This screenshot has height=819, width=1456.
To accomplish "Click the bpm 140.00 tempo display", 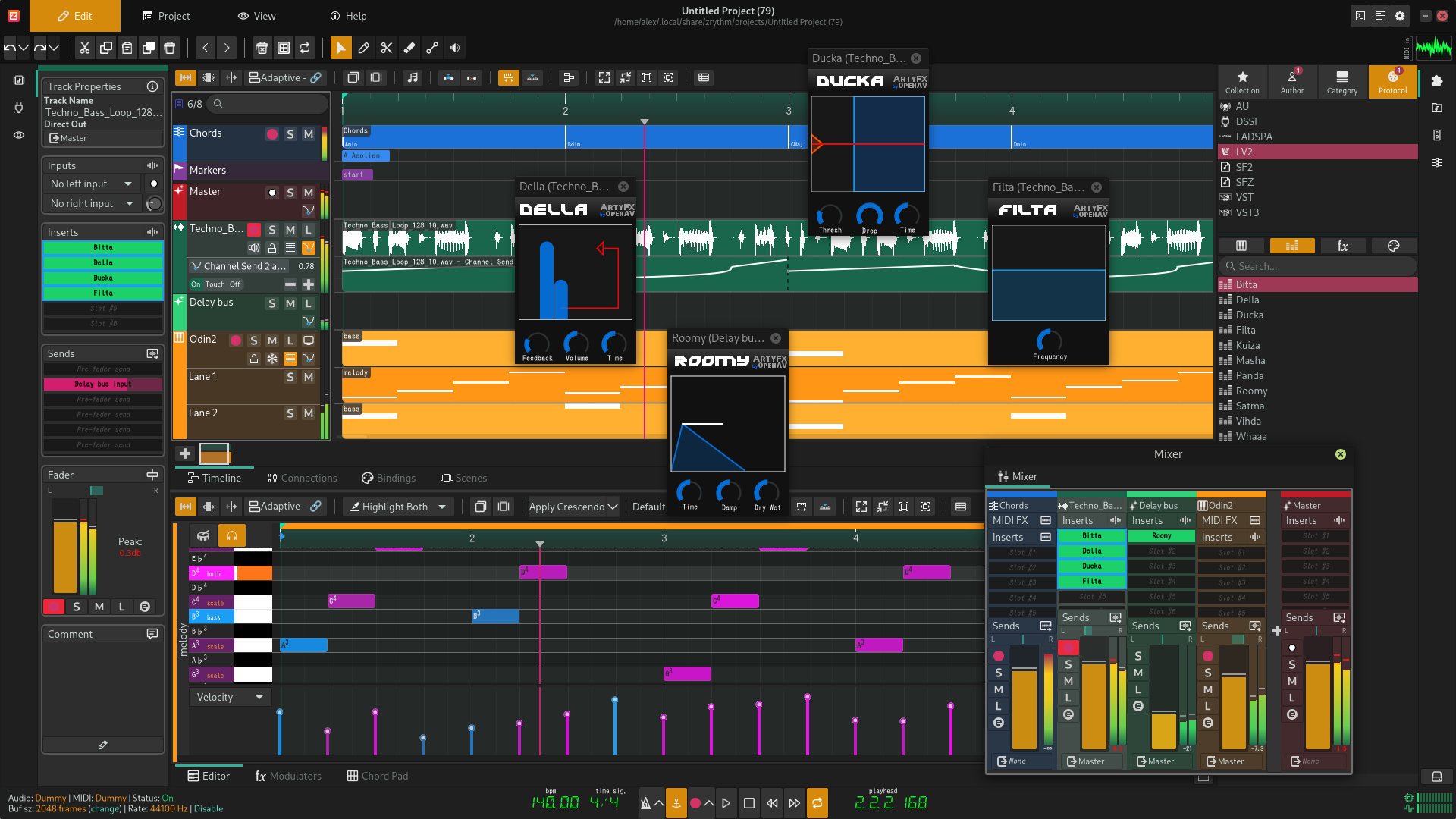I will click(554, 803).
